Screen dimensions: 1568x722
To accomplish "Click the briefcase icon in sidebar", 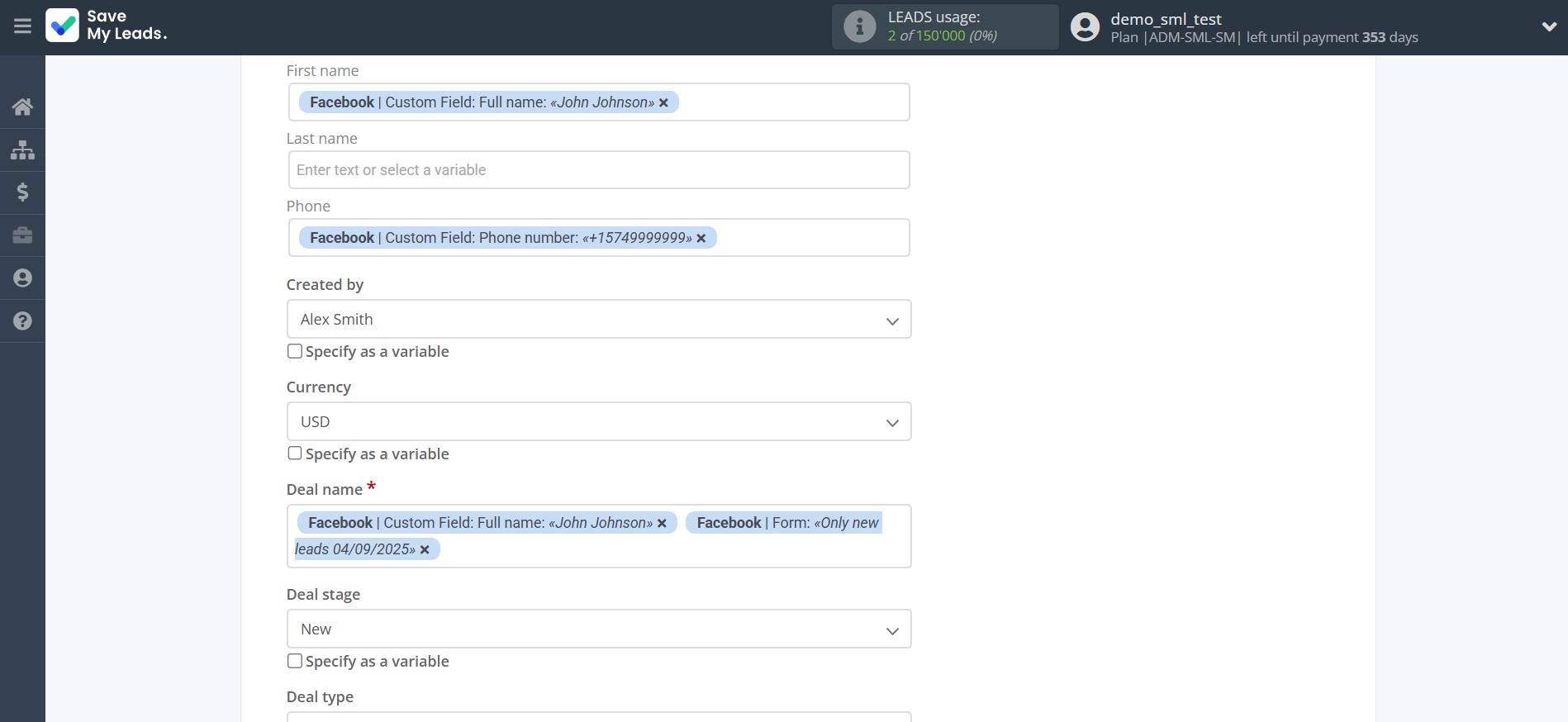I will click(x=22, y=235).
